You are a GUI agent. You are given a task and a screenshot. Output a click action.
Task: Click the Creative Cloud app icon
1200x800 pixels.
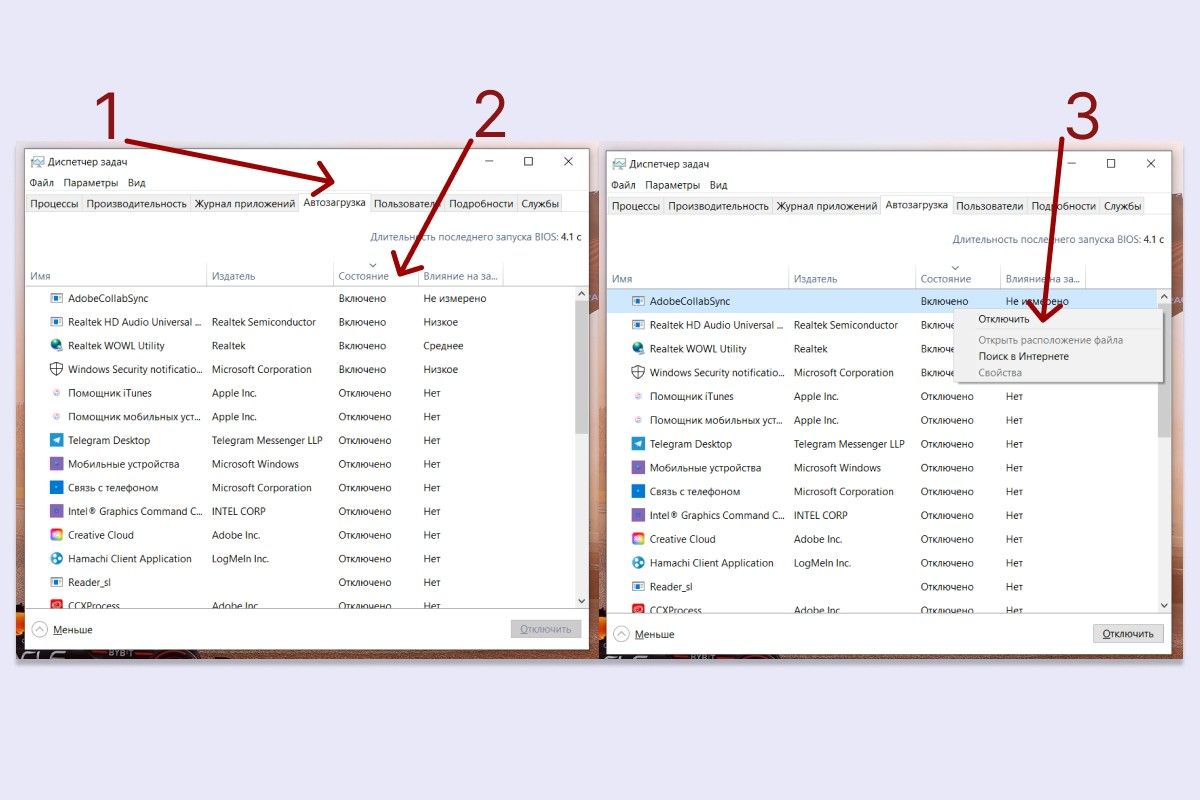pos(55,535)
